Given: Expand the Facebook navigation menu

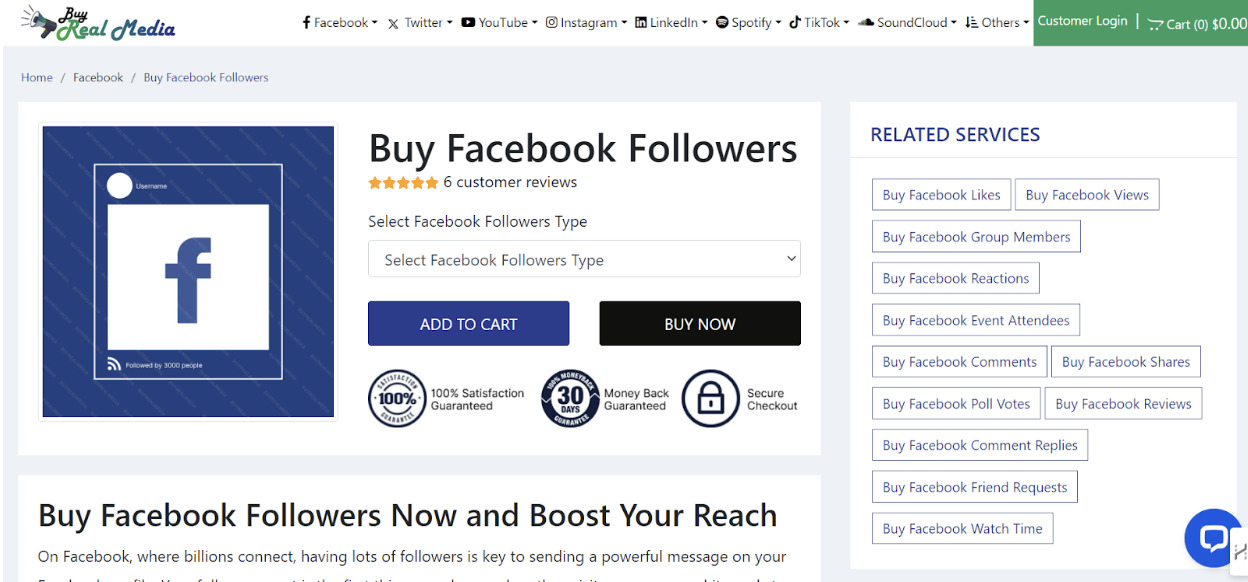Looking at the screenshot, I should pyautogui.click(x=340, y=23).
